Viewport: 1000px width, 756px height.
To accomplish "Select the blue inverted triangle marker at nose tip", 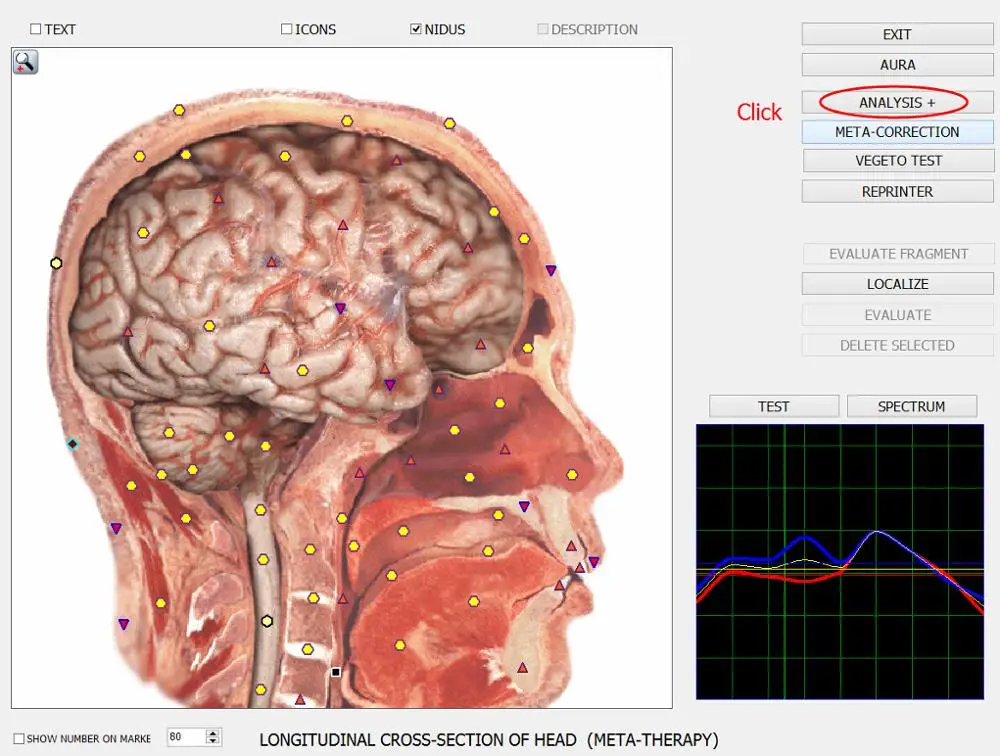I will [594, 562].
